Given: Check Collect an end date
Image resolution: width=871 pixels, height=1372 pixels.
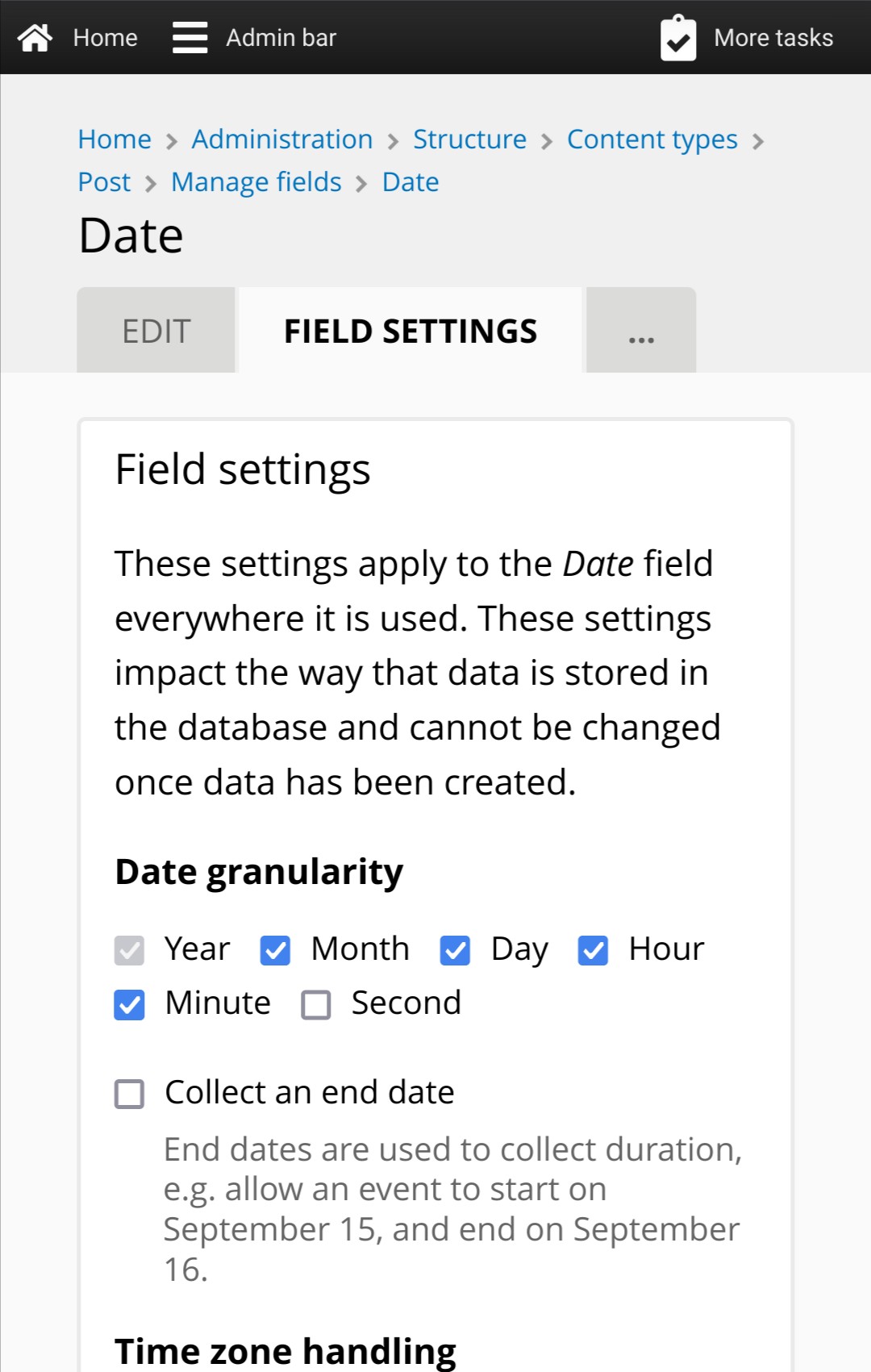Looking at the screenshot, I should coord(129,1094).
